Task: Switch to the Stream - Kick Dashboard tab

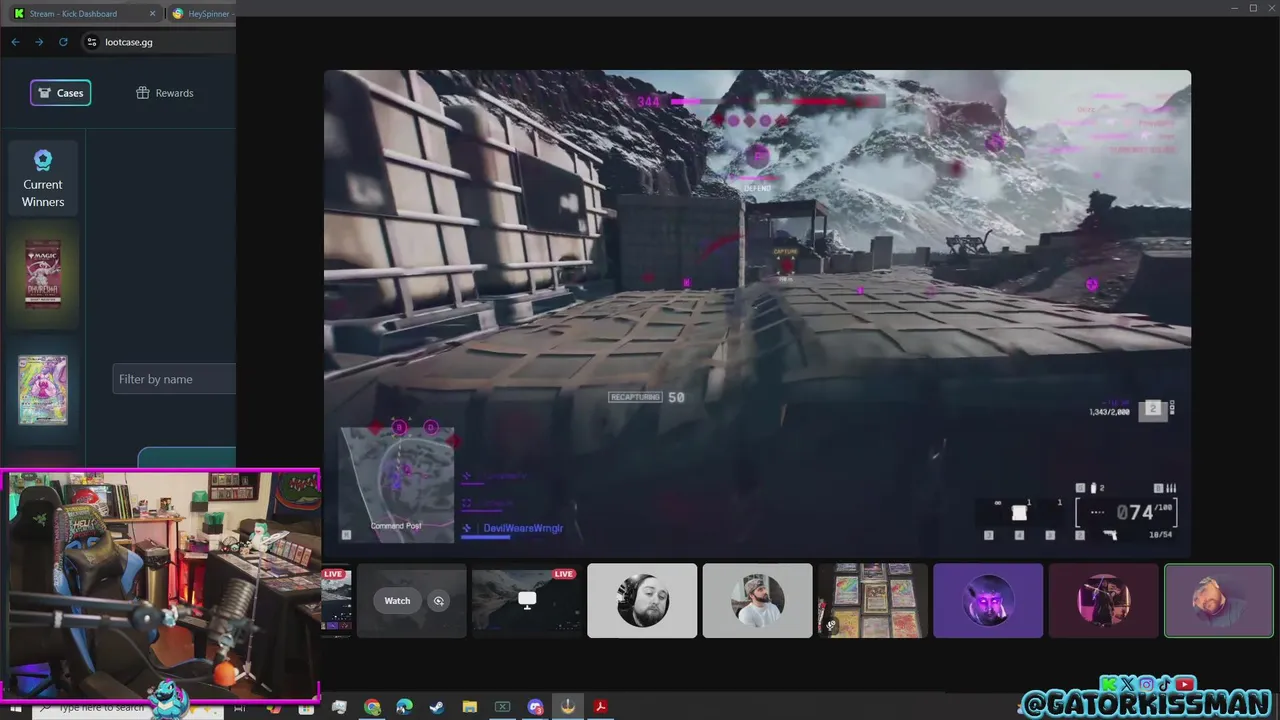Action: (84, 13)
